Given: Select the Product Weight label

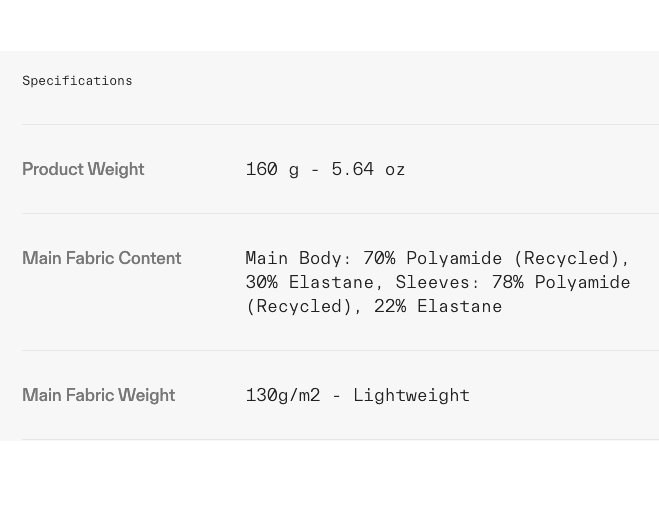Looking at the screenshot, I should click(x=83, y=169).
